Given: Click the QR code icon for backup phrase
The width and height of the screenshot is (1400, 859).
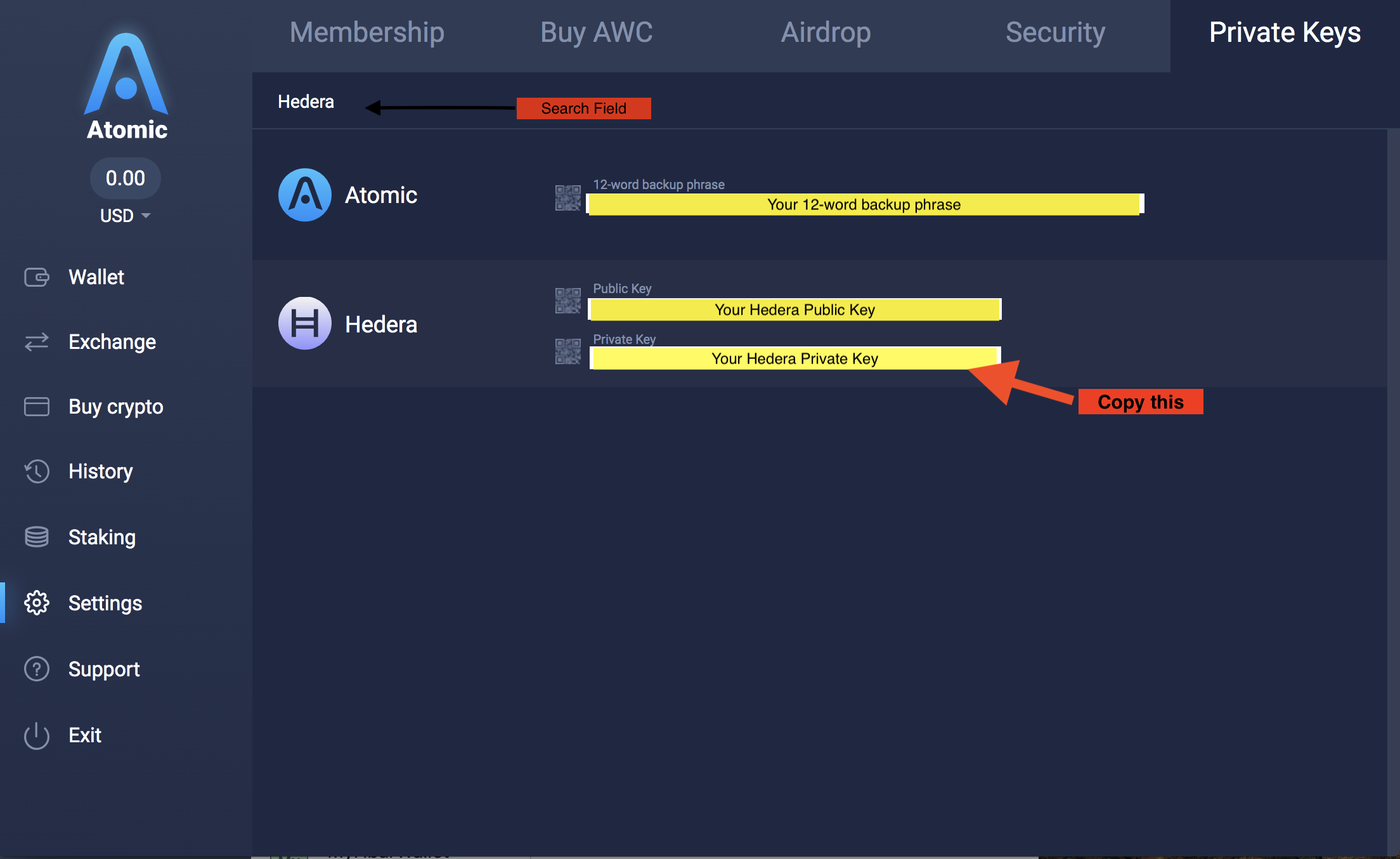Looking at the screenshot, I should pyautogui.click(x=567, y=198).
